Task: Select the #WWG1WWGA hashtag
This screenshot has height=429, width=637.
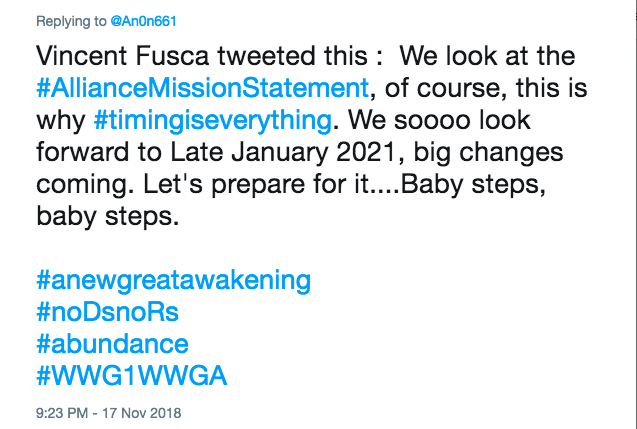Action: point(132,375)
